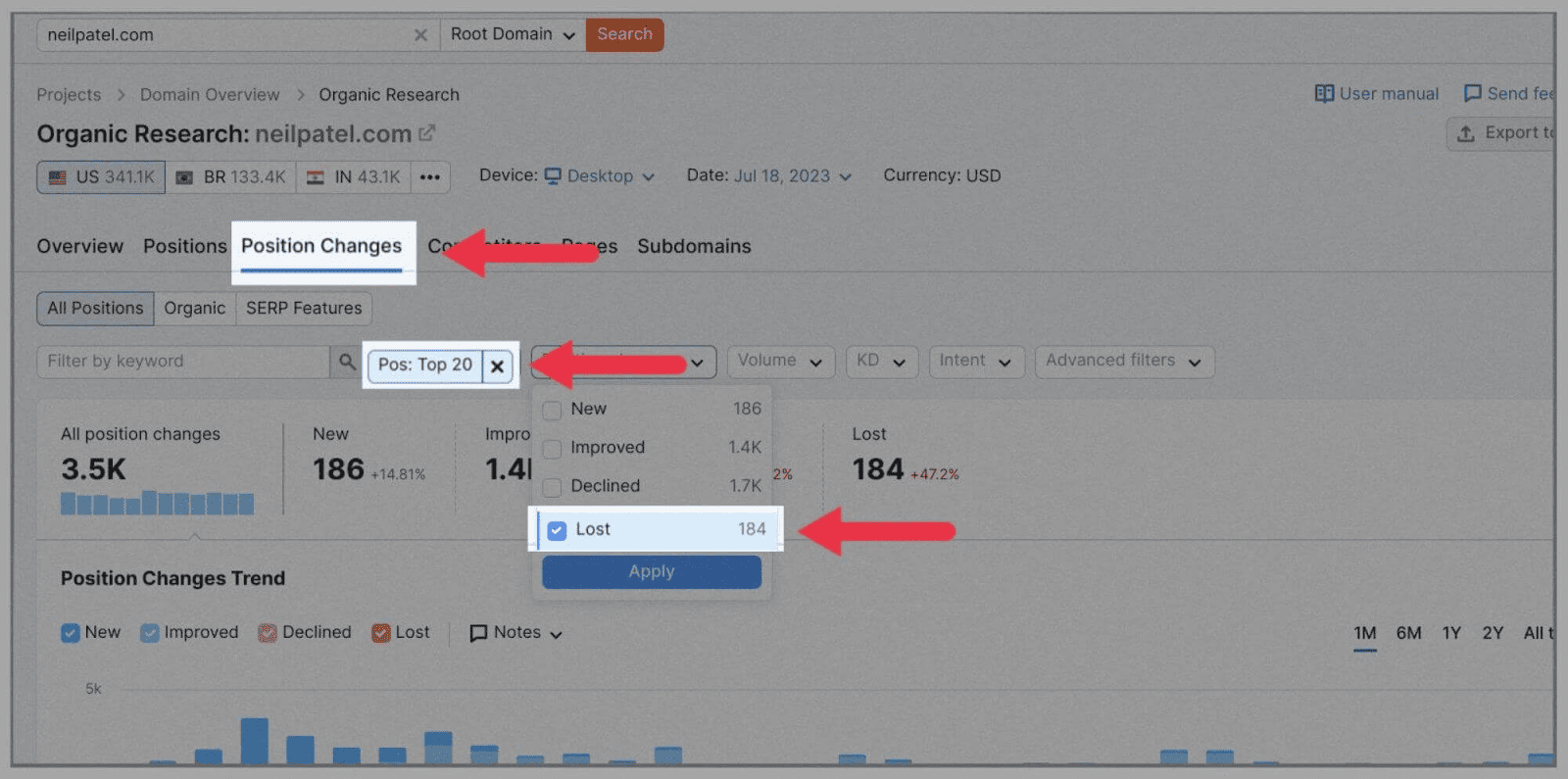This screenshot has height=779, width=1568.
Task: Click the Apply button
Action: tap(652, 572)
